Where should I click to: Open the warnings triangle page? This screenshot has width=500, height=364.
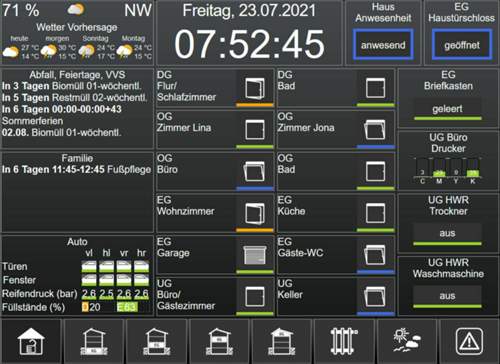tap(469, 341)
